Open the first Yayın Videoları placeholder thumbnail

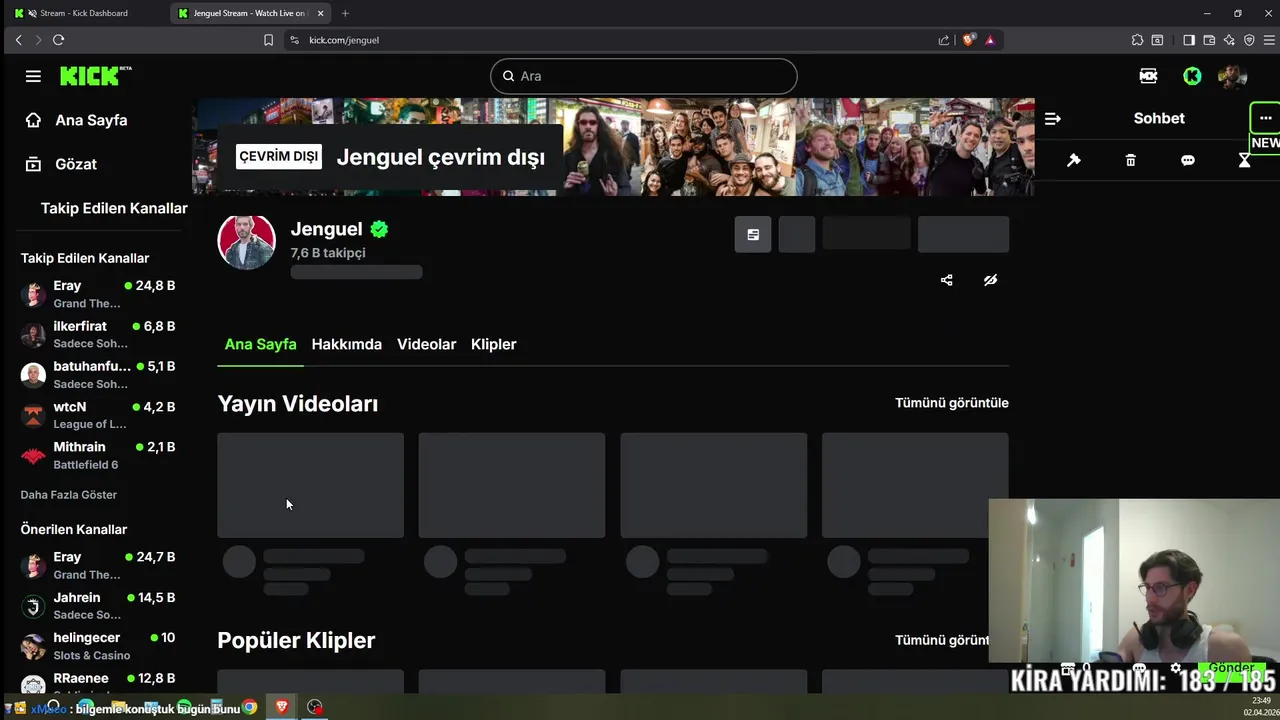pos(311,485)
